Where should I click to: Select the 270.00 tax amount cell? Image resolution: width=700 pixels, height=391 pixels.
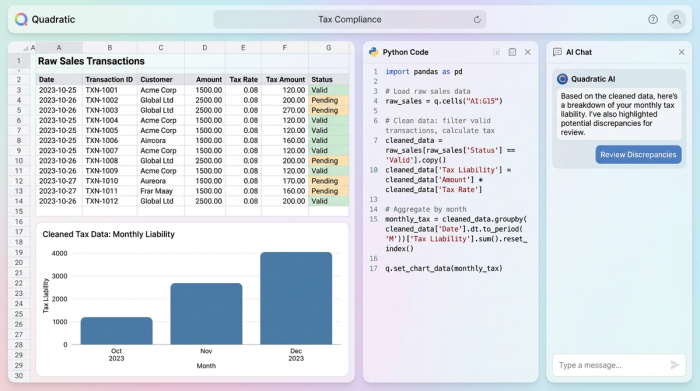[x=285, y=110]
